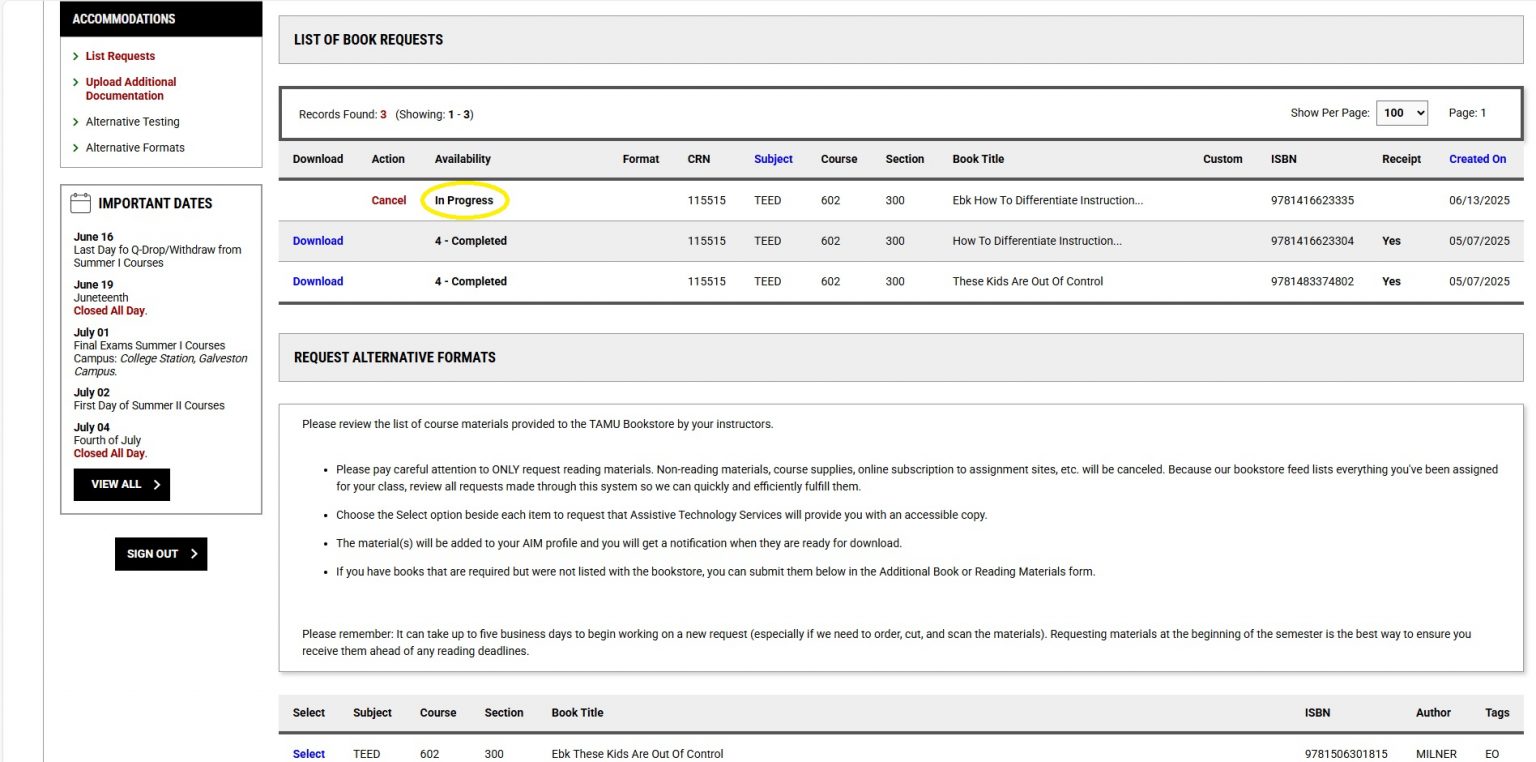
Task: Click VIEW ALL under Important Dates
Action: (x=120, y=484)
